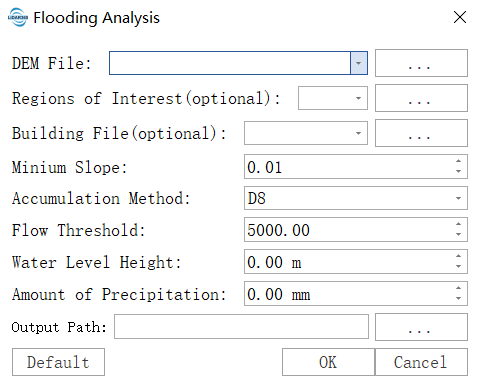This screenshot has width=479, height=387.
Task: Click the Flow Threshold value field
Action: pos(348,230)
